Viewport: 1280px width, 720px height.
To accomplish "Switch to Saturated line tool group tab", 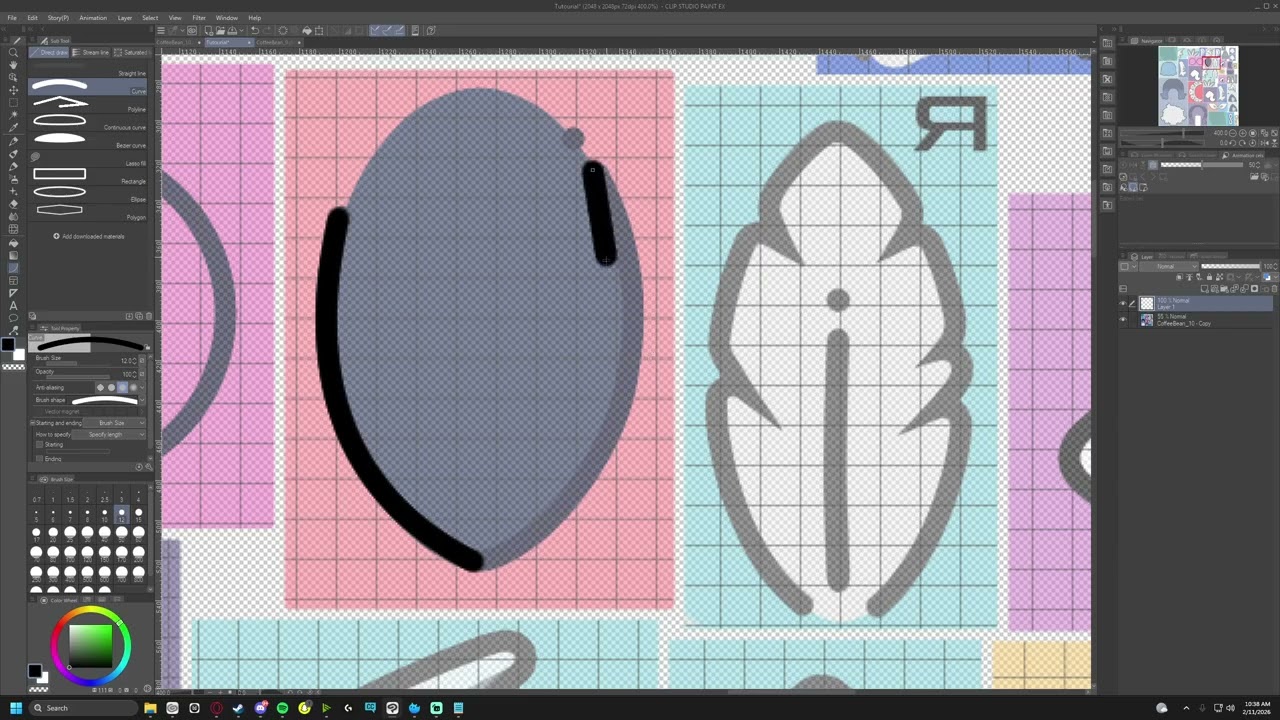I will [132, 52].
